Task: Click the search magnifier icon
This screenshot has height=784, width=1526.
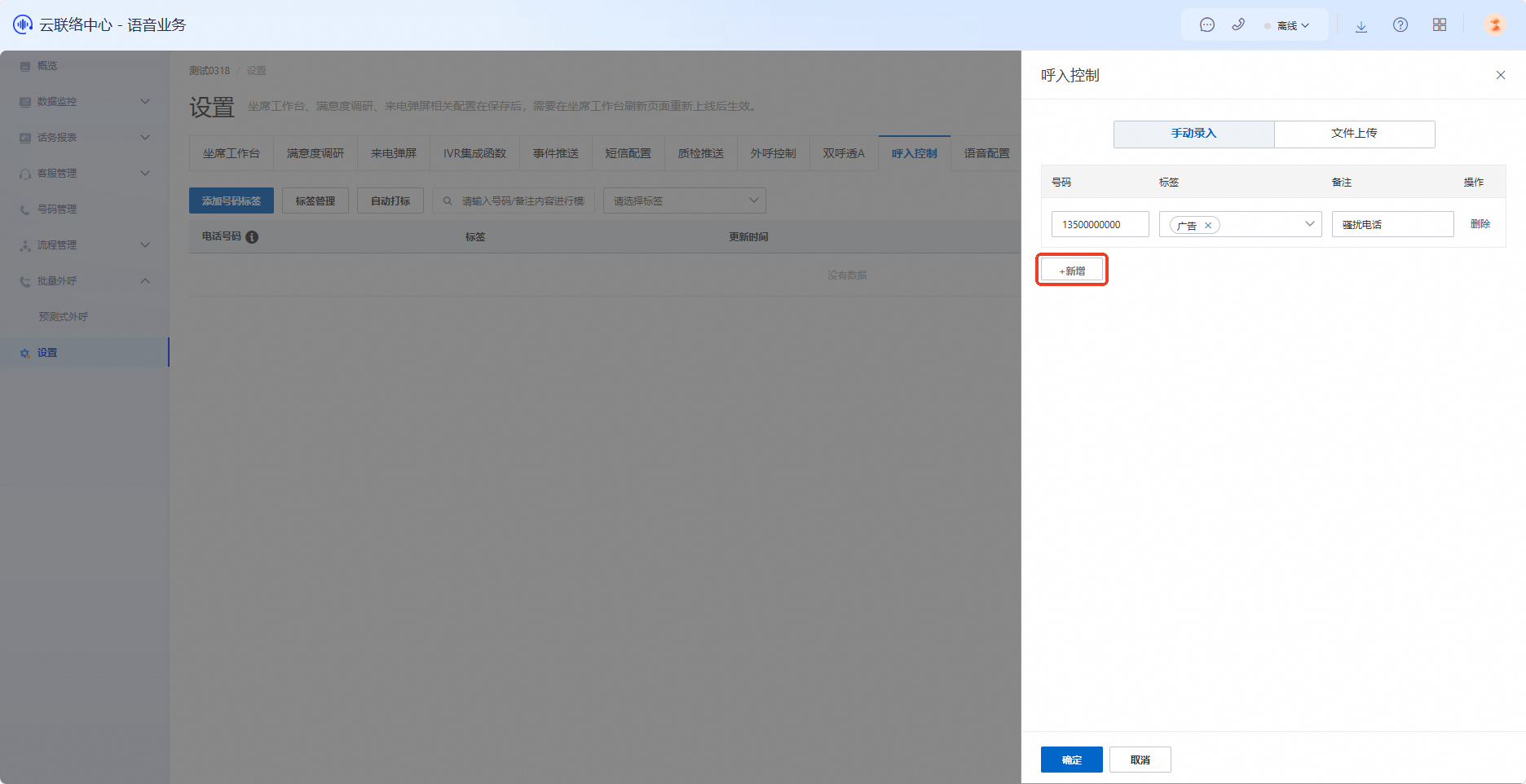Action: coord(448,200)
